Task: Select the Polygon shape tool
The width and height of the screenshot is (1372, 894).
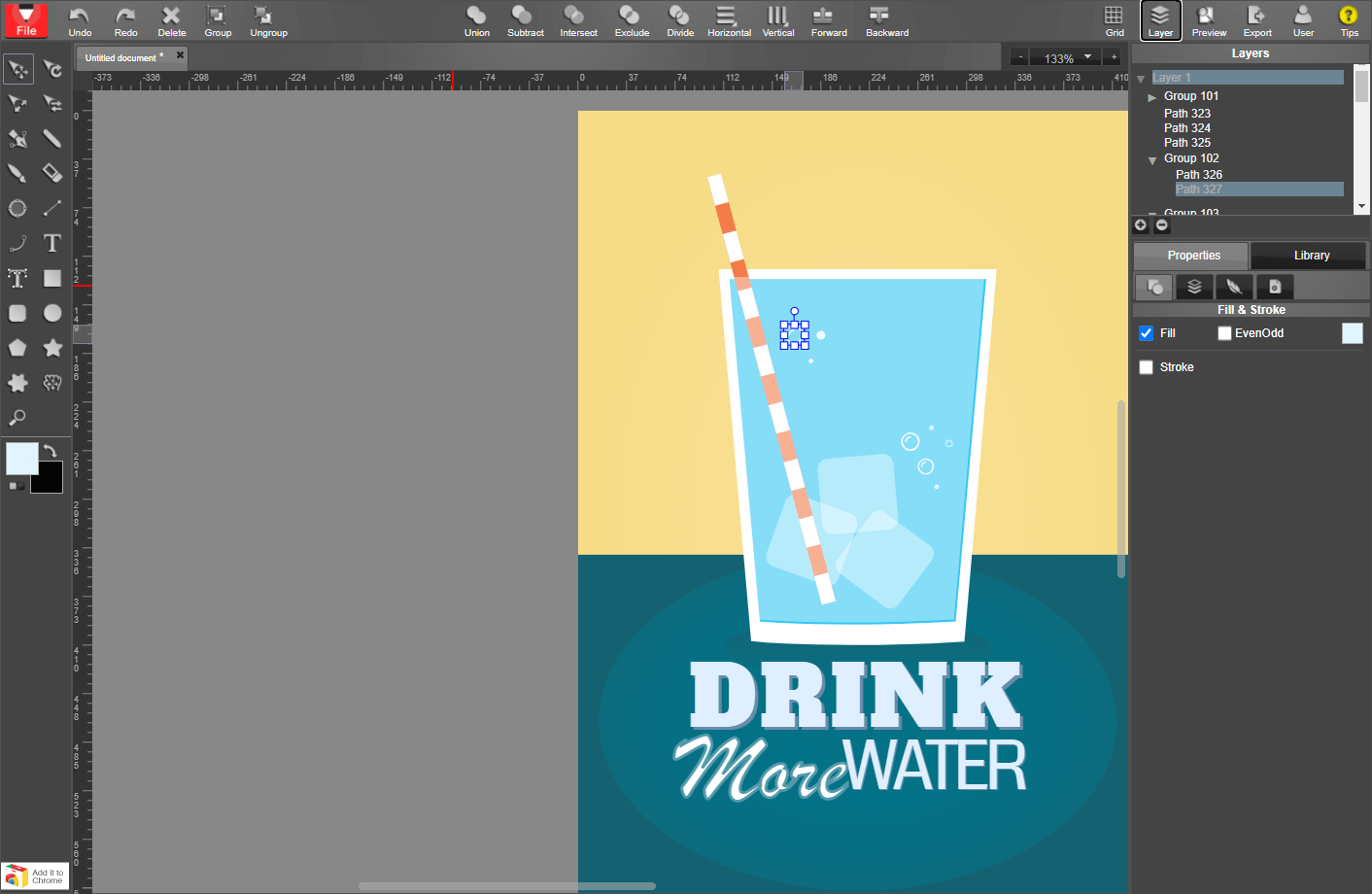Action: coord(17,348)
